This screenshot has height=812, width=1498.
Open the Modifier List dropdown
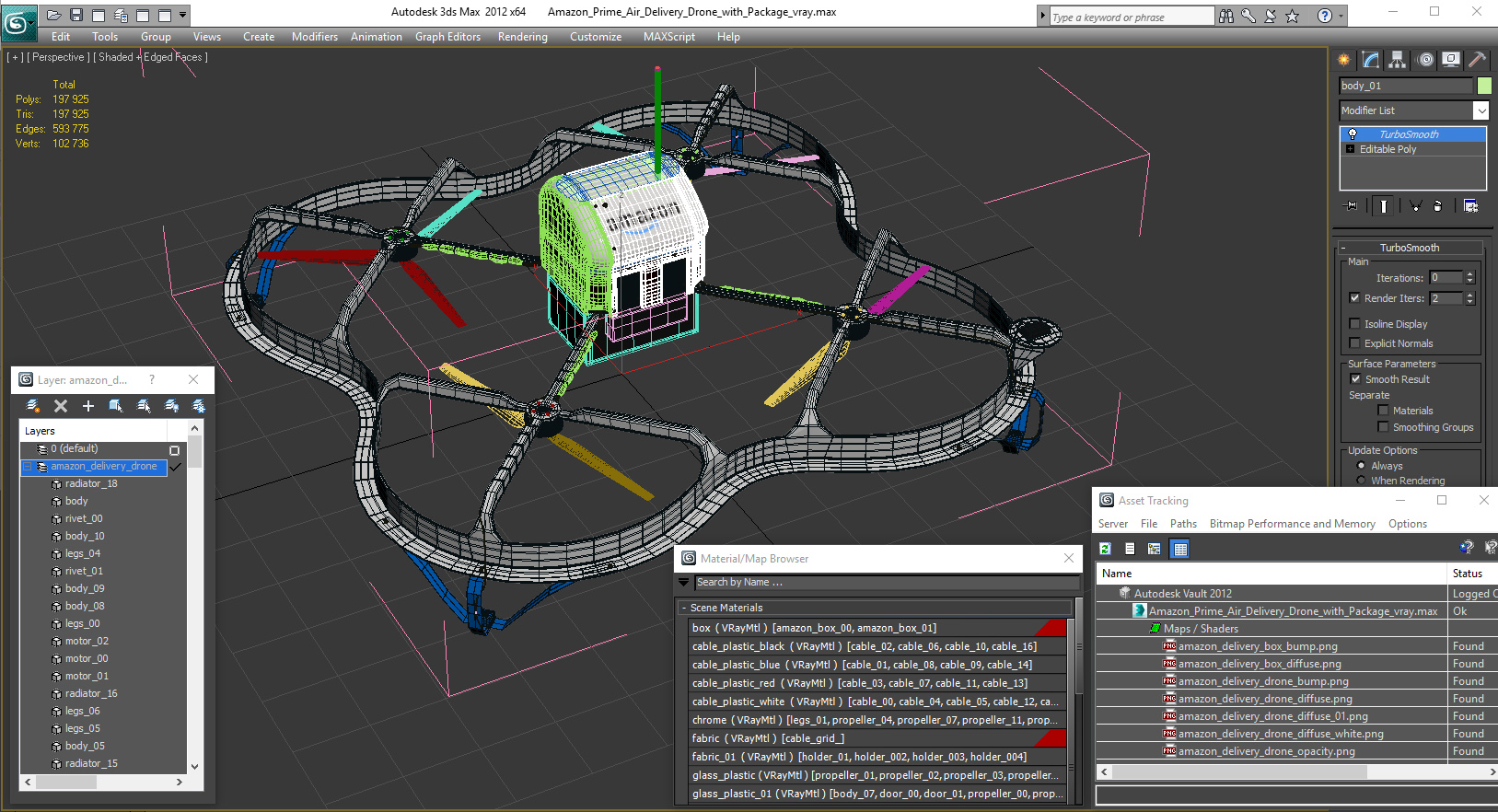(x=1481, y=110)
